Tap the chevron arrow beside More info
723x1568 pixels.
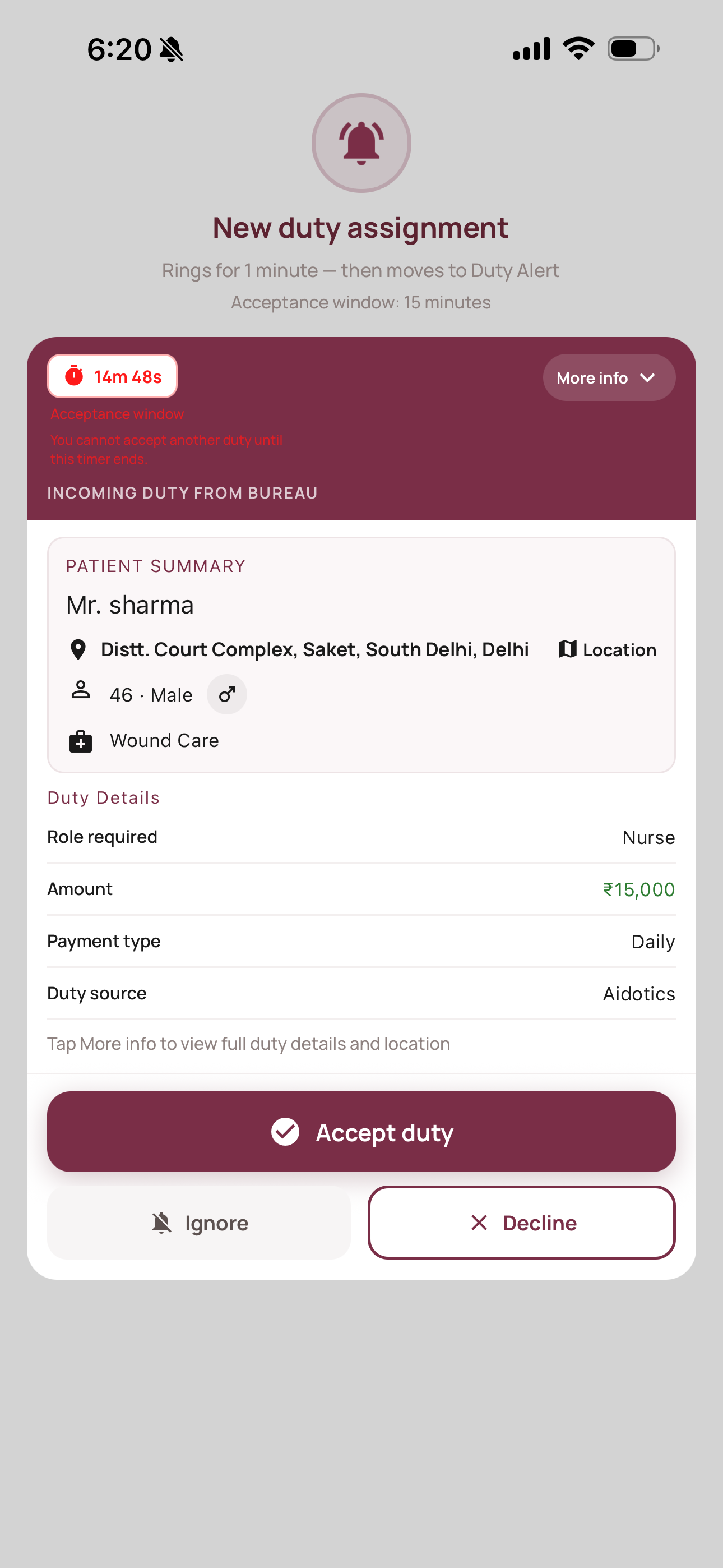coord(648,378)
